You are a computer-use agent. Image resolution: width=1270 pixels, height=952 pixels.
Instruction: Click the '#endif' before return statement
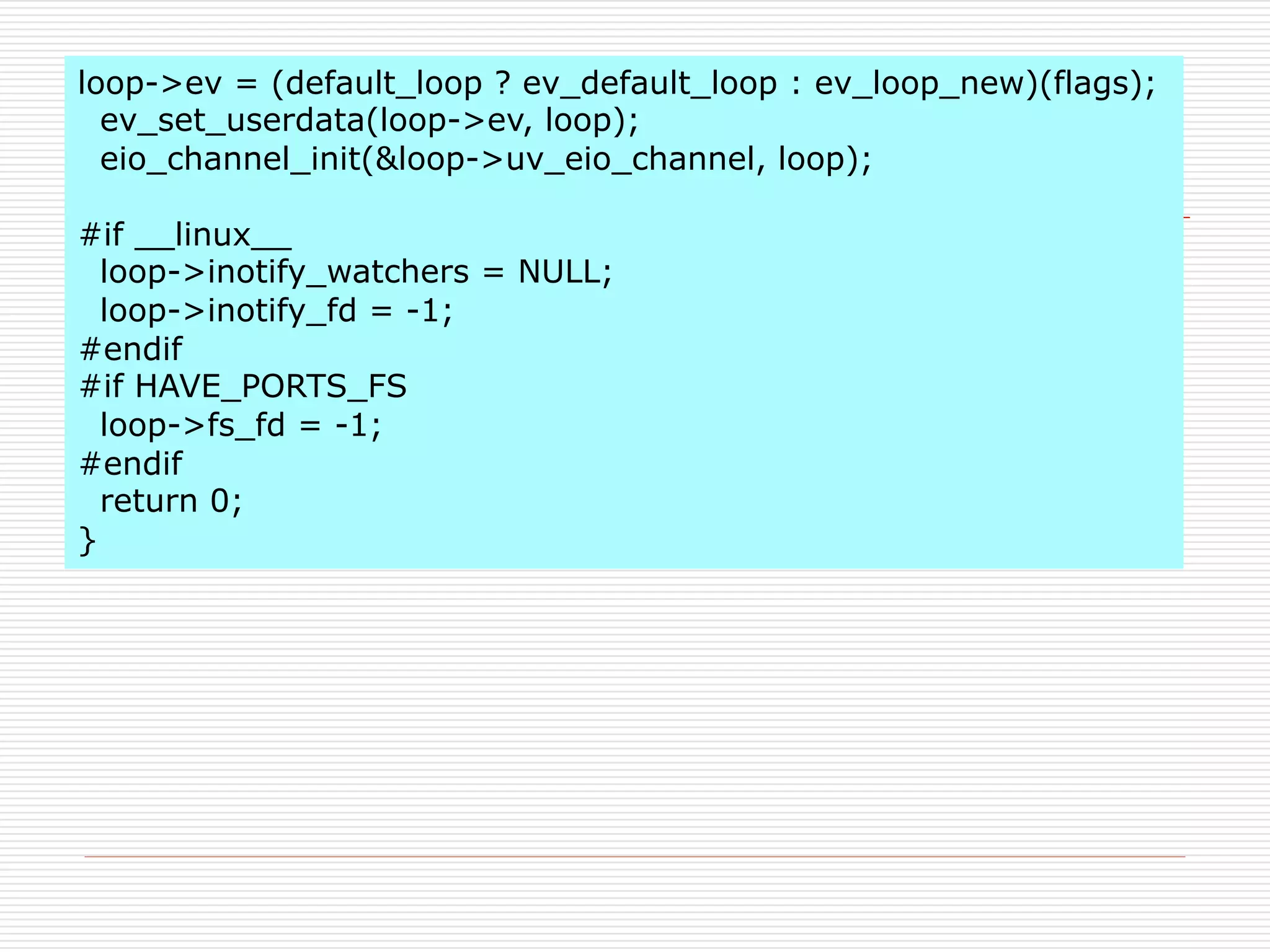click(131, 464)
